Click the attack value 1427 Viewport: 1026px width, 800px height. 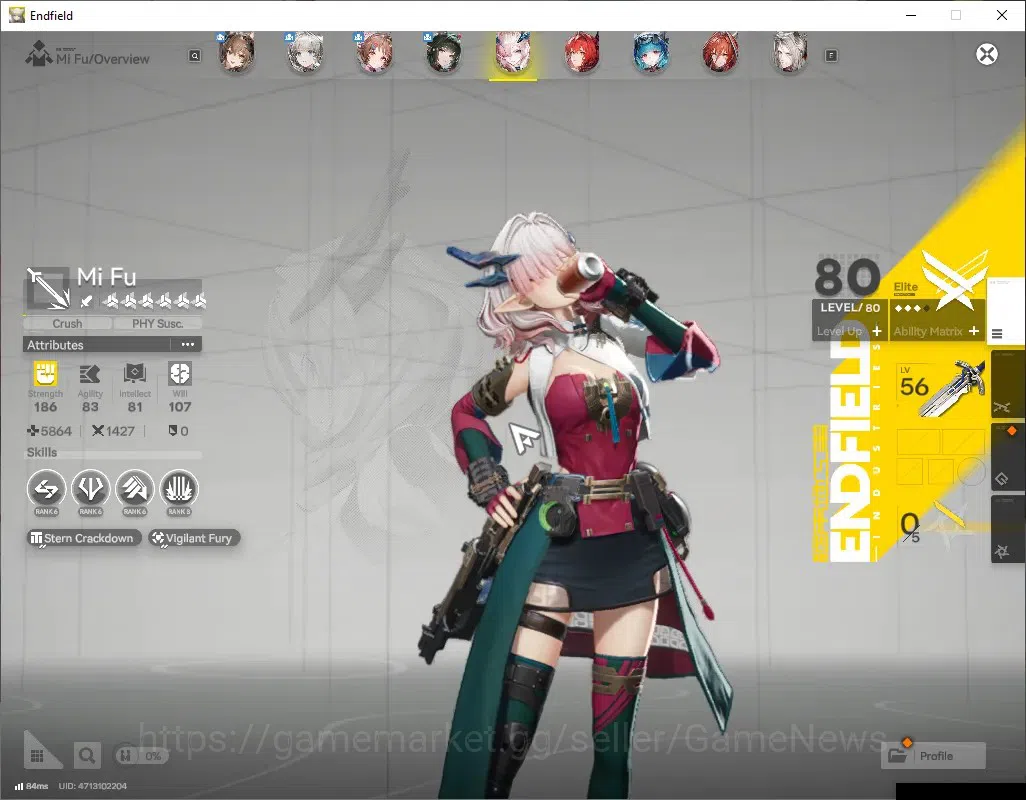click(113, 431)
